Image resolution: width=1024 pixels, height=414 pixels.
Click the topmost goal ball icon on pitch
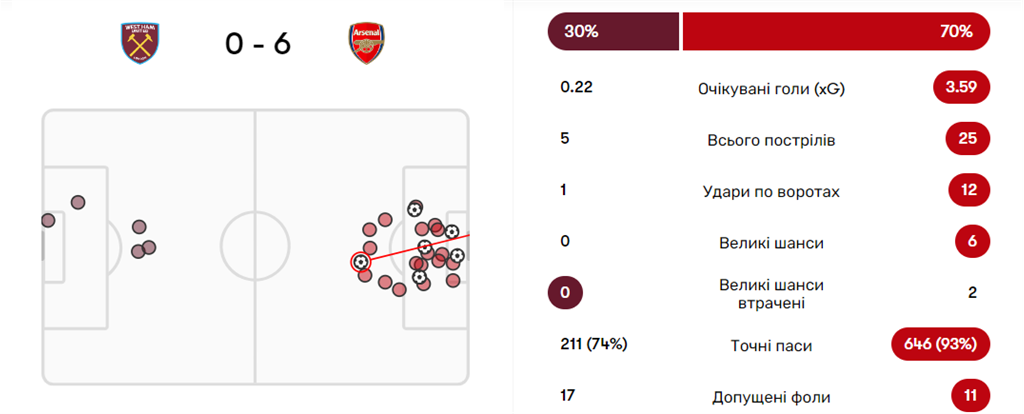click(415, 209)
